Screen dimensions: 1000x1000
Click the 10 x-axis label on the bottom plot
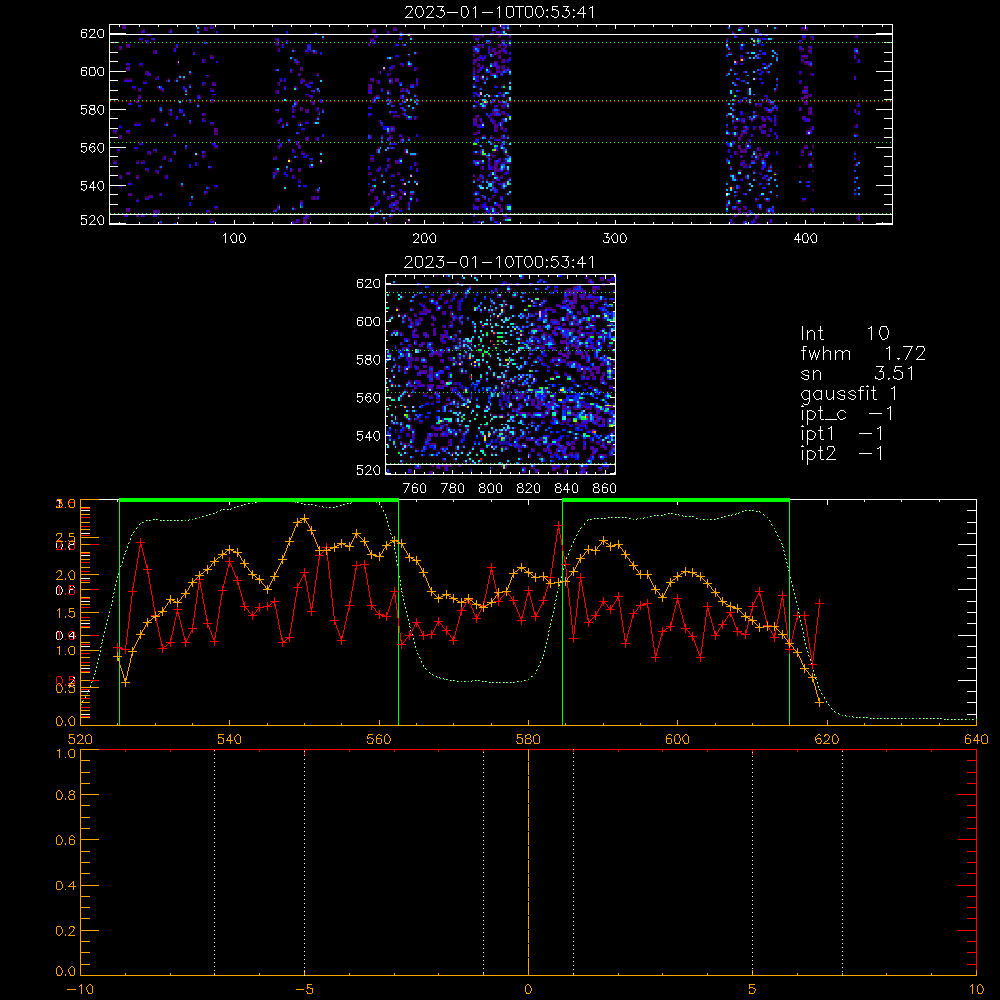pyautogui.click(x=976, y=990)
